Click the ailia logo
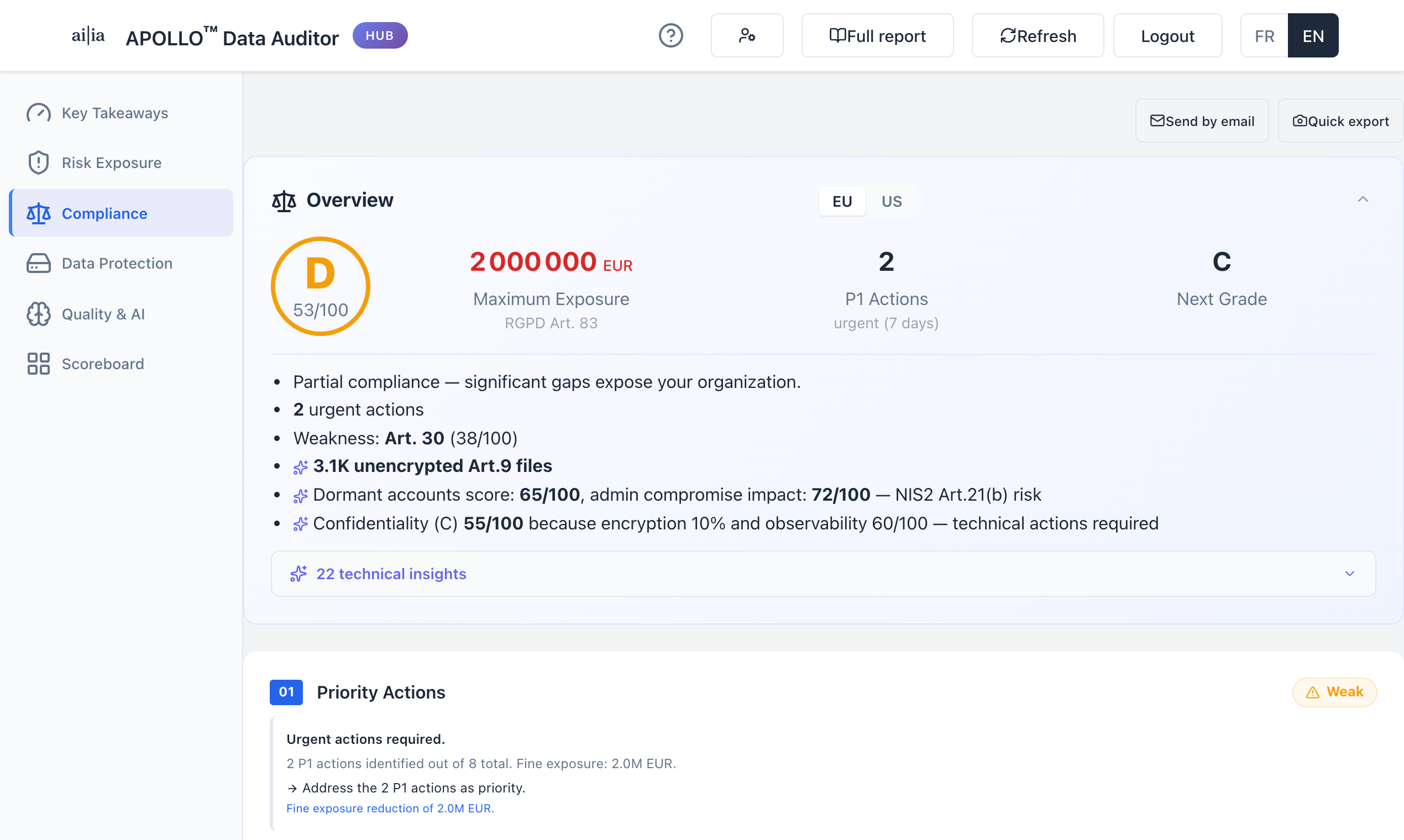This screenshot has width=1404, height=840. tap(88, 36)
